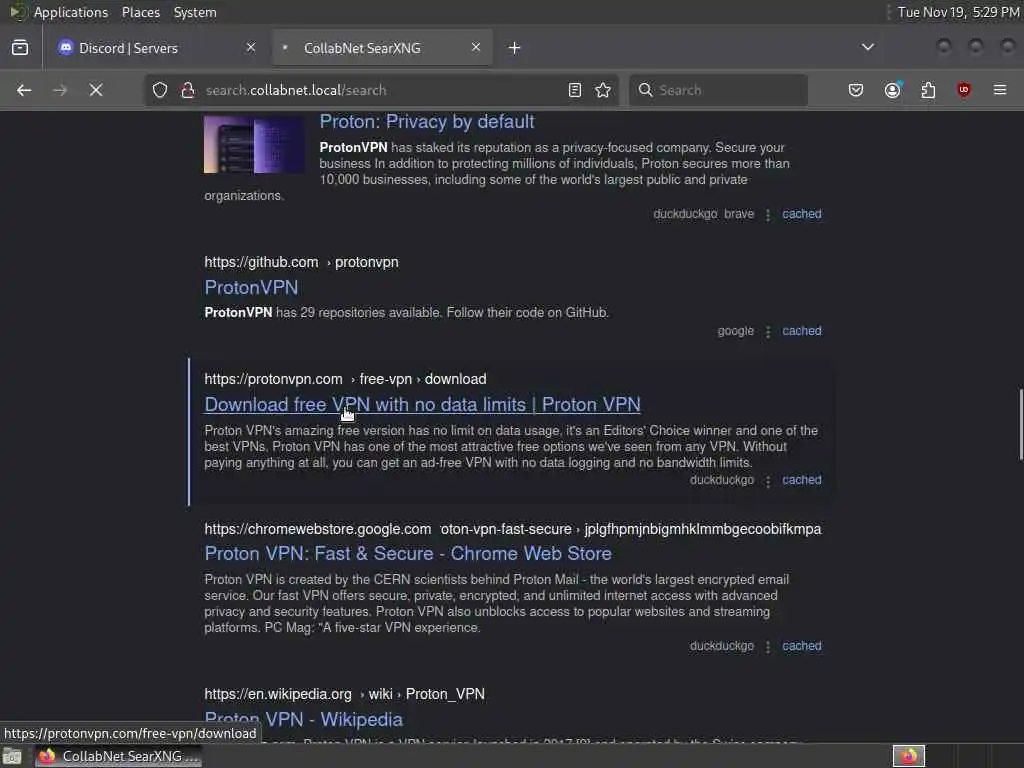Image resolution: width=1024 pixels, height=768 pixels.
Task: Expand options dots beside google engine label
Action: tap(768, 332)
